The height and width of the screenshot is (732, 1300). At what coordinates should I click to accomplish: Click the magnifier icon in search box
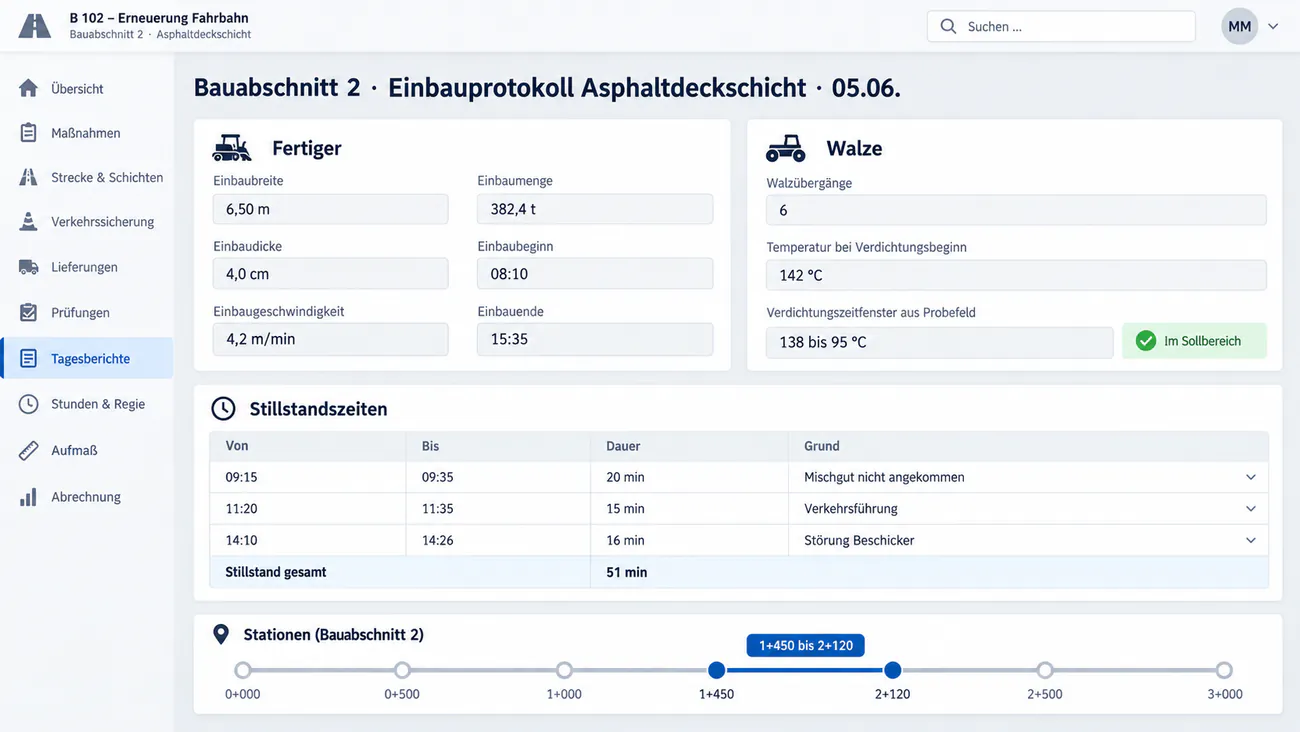[948, 27]
